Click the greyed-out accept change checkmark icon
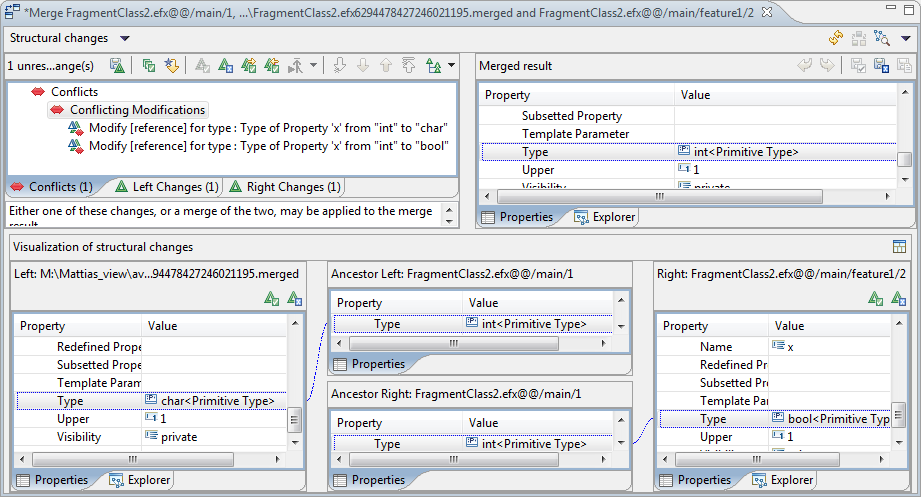Viewport: 921px width, 497px height. point(202,65)
